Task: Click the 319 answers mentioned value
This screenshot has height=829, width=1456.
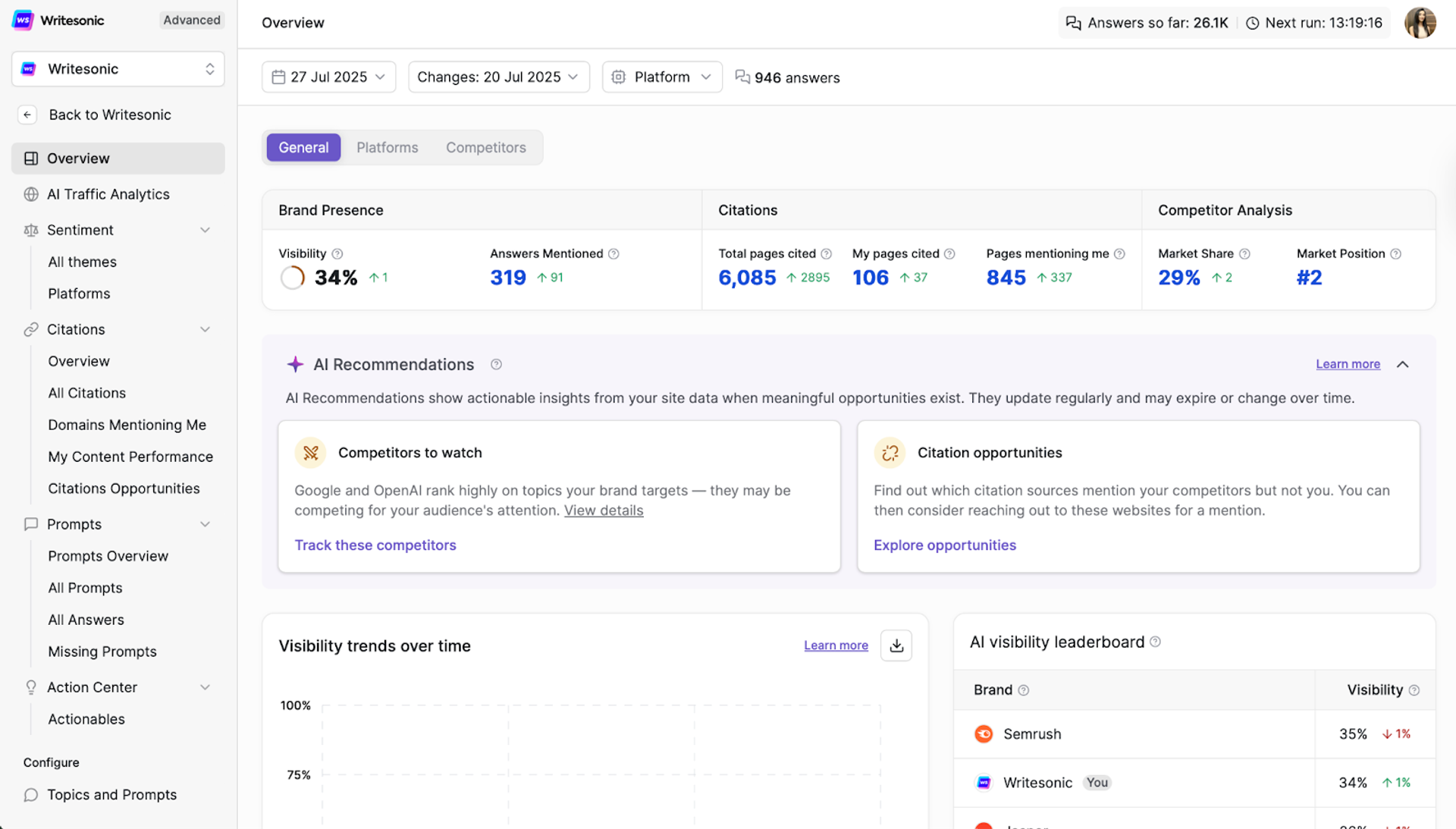Action: pyautogui.click(x=508, y=278)
